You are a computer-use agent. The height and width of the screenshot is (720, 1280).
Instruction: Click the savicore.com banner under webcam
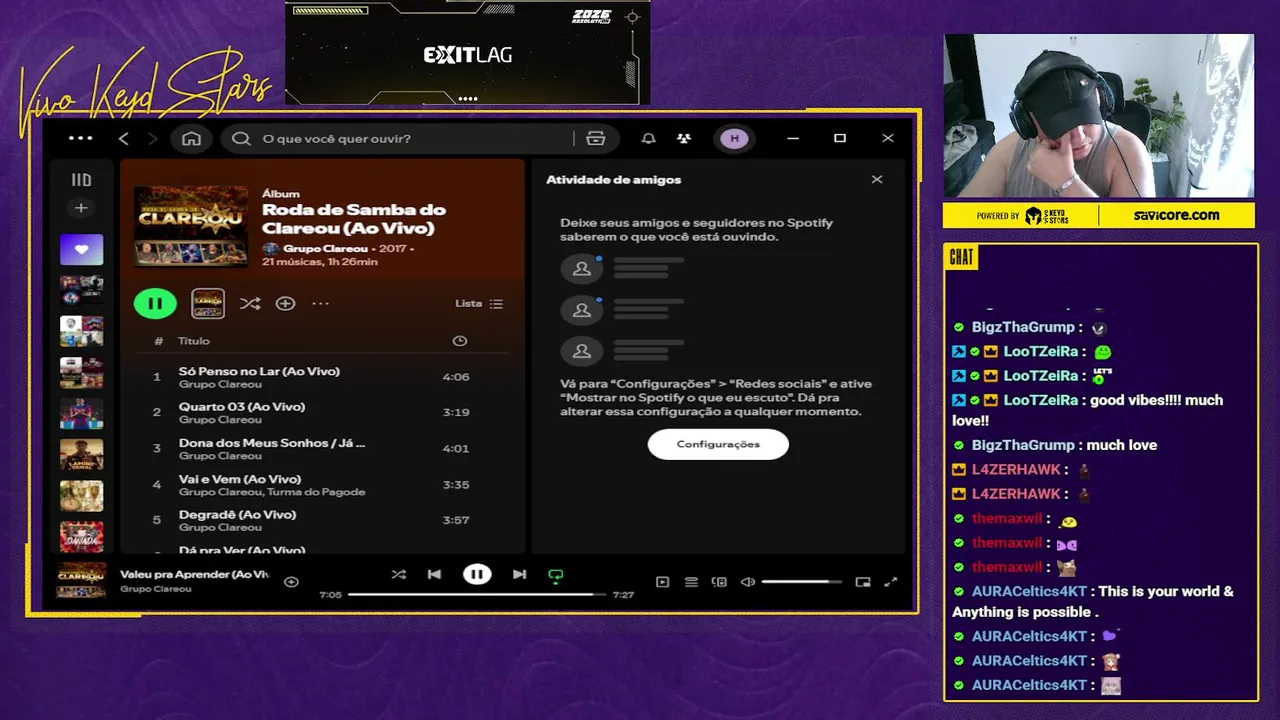coord(1098,215)
